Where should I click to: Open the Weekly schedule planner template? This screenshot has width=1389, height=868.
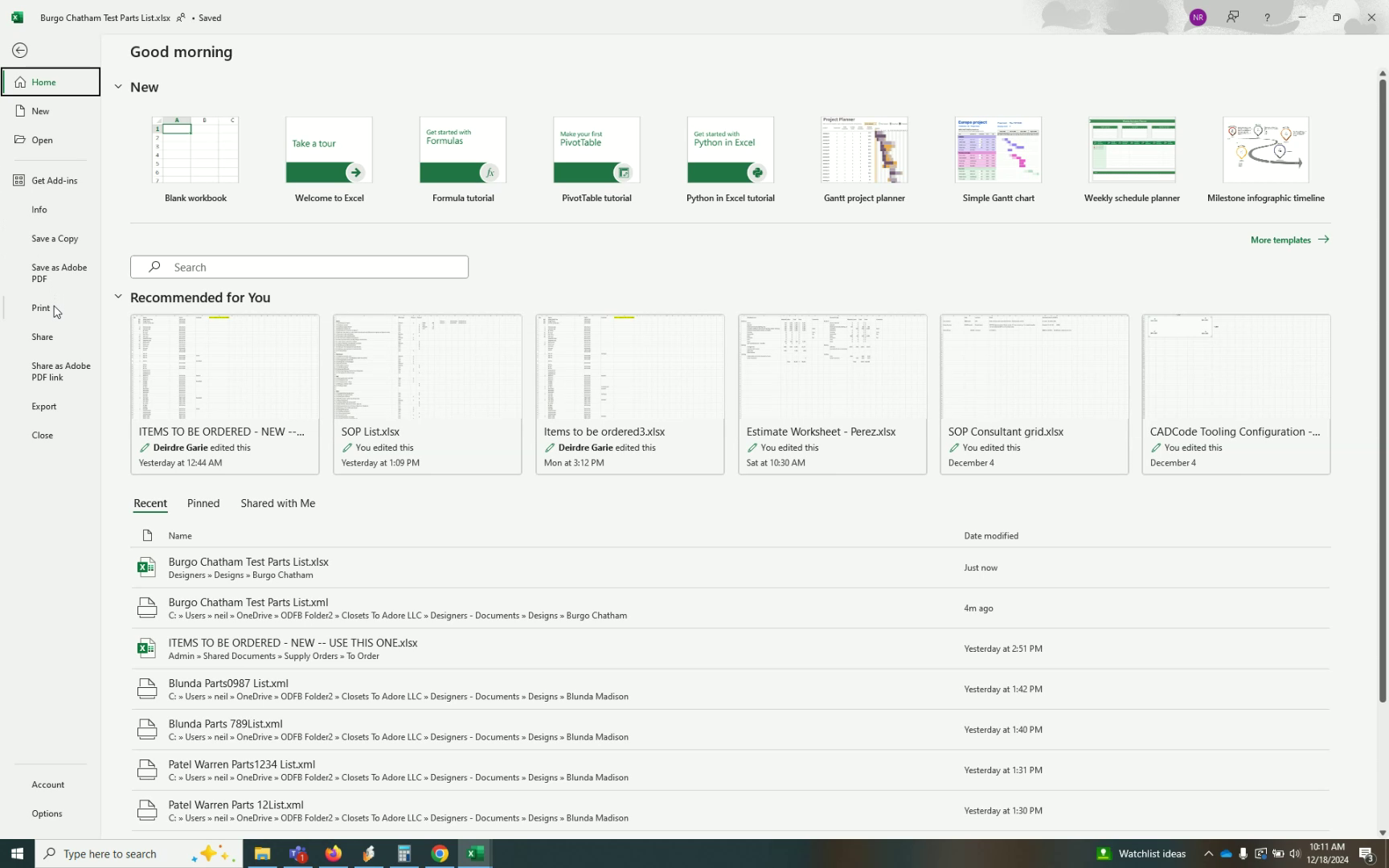pos(1132,160)
